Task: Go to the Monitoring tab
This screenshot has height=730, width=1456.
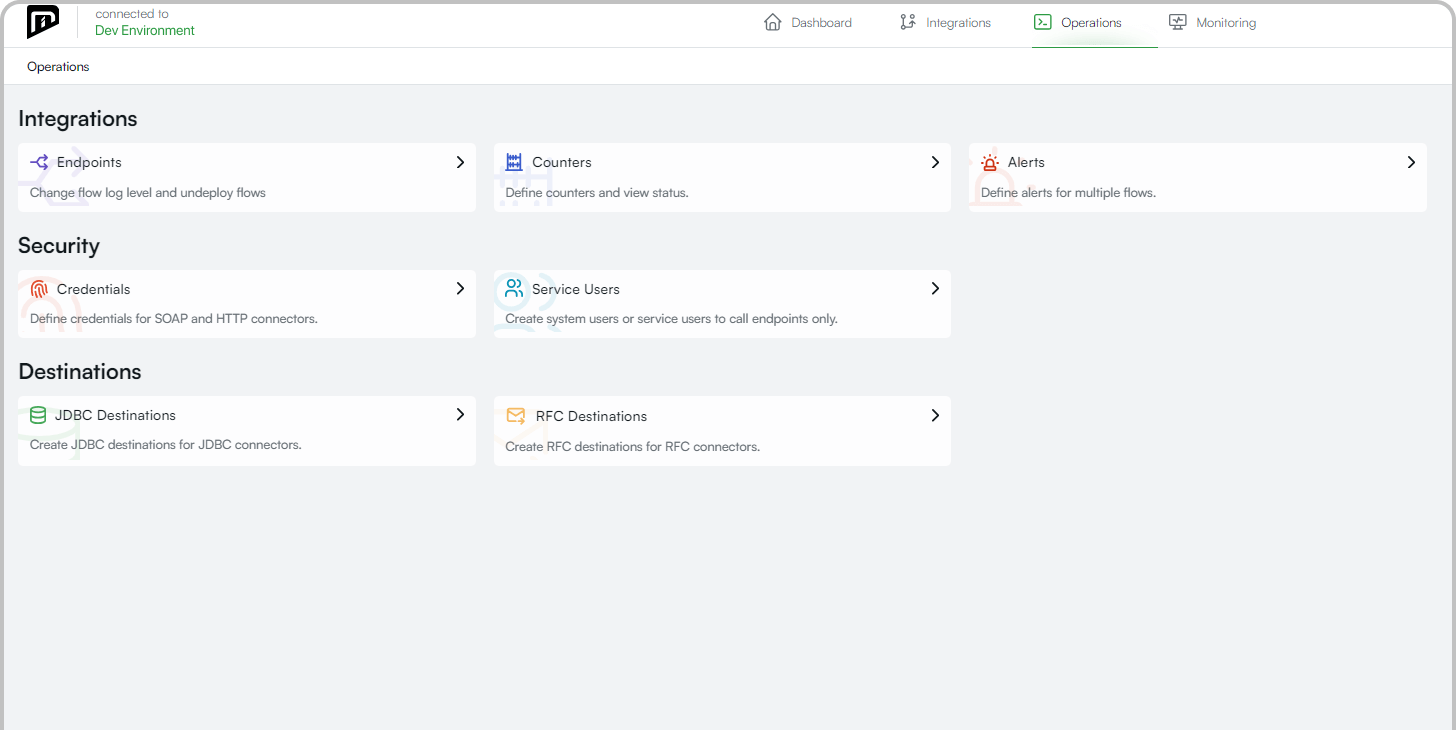Action: coord(1212,23)
